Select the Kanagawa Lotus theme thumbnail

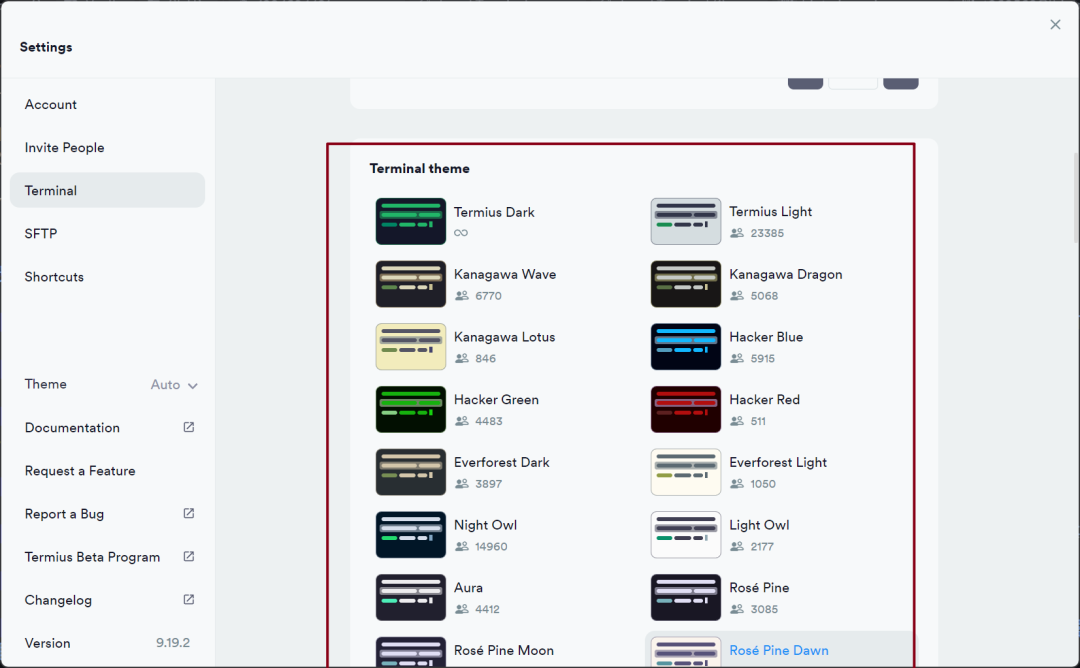411,347
